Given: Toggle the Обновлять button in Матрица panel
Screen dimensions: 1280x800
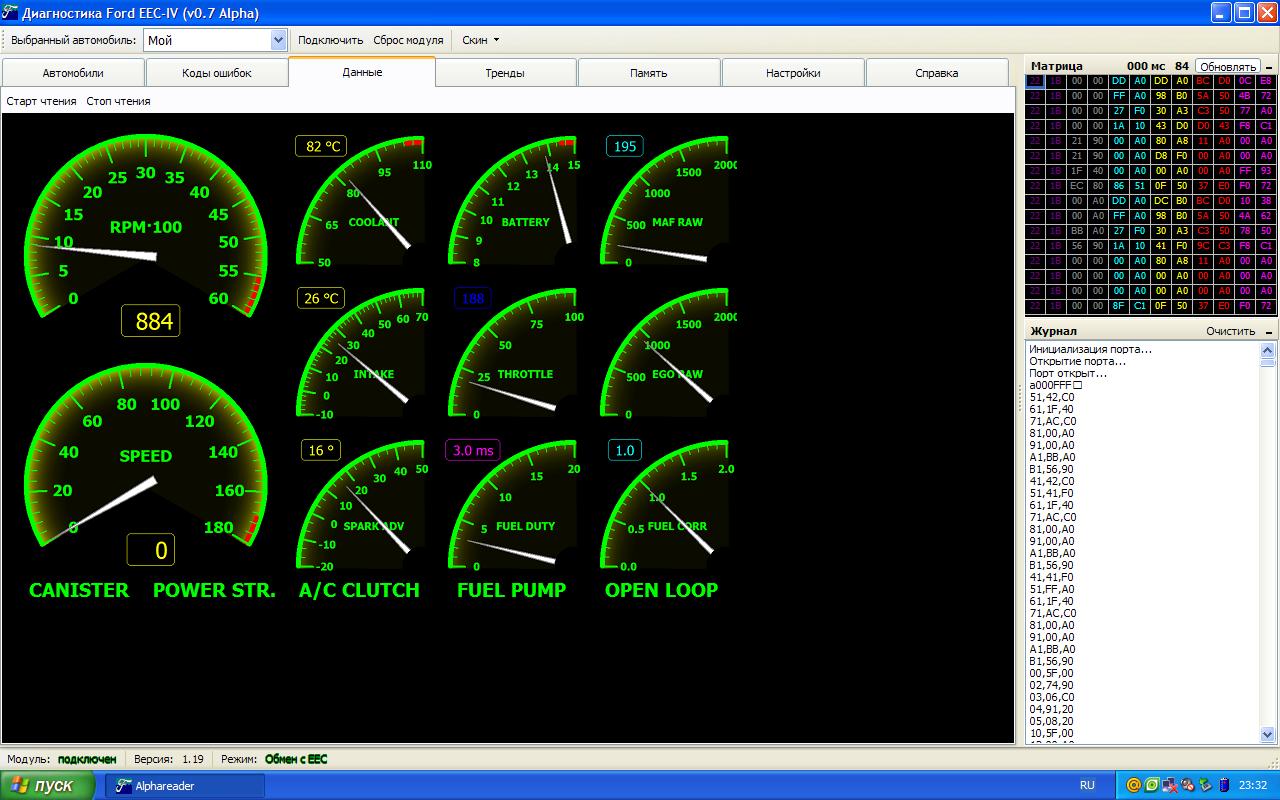Looking at the screenshot, I should coord(1227,67).
